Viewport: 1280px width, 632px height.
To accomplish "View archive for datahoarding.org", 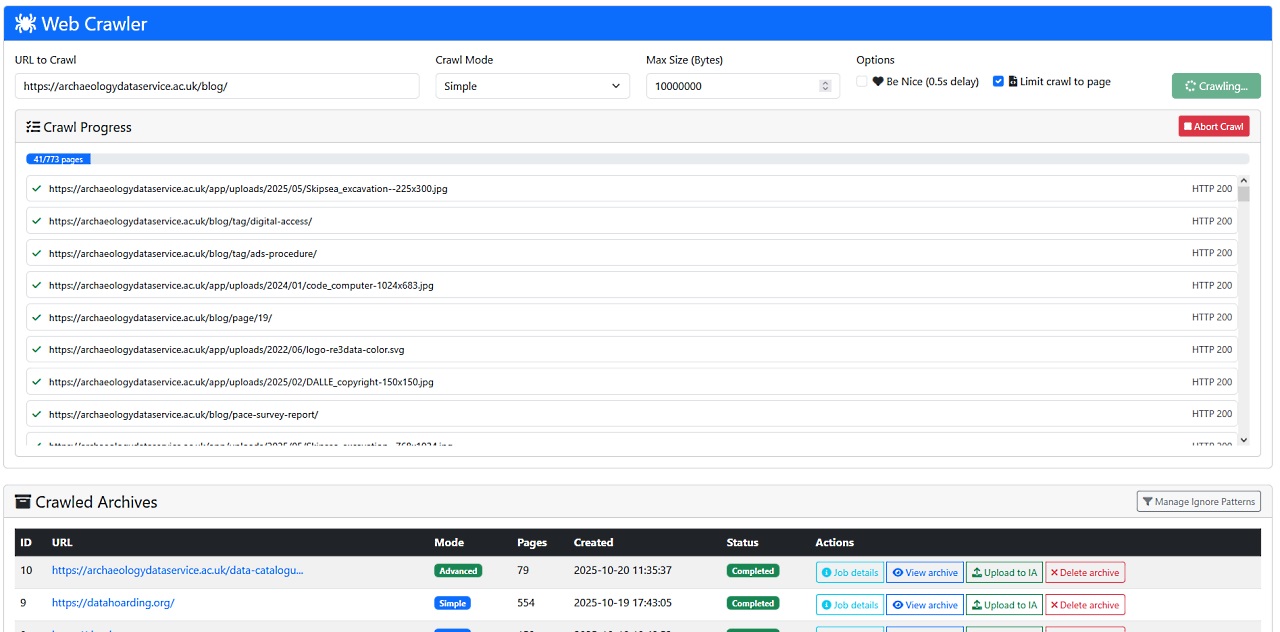I will (924, 605).
